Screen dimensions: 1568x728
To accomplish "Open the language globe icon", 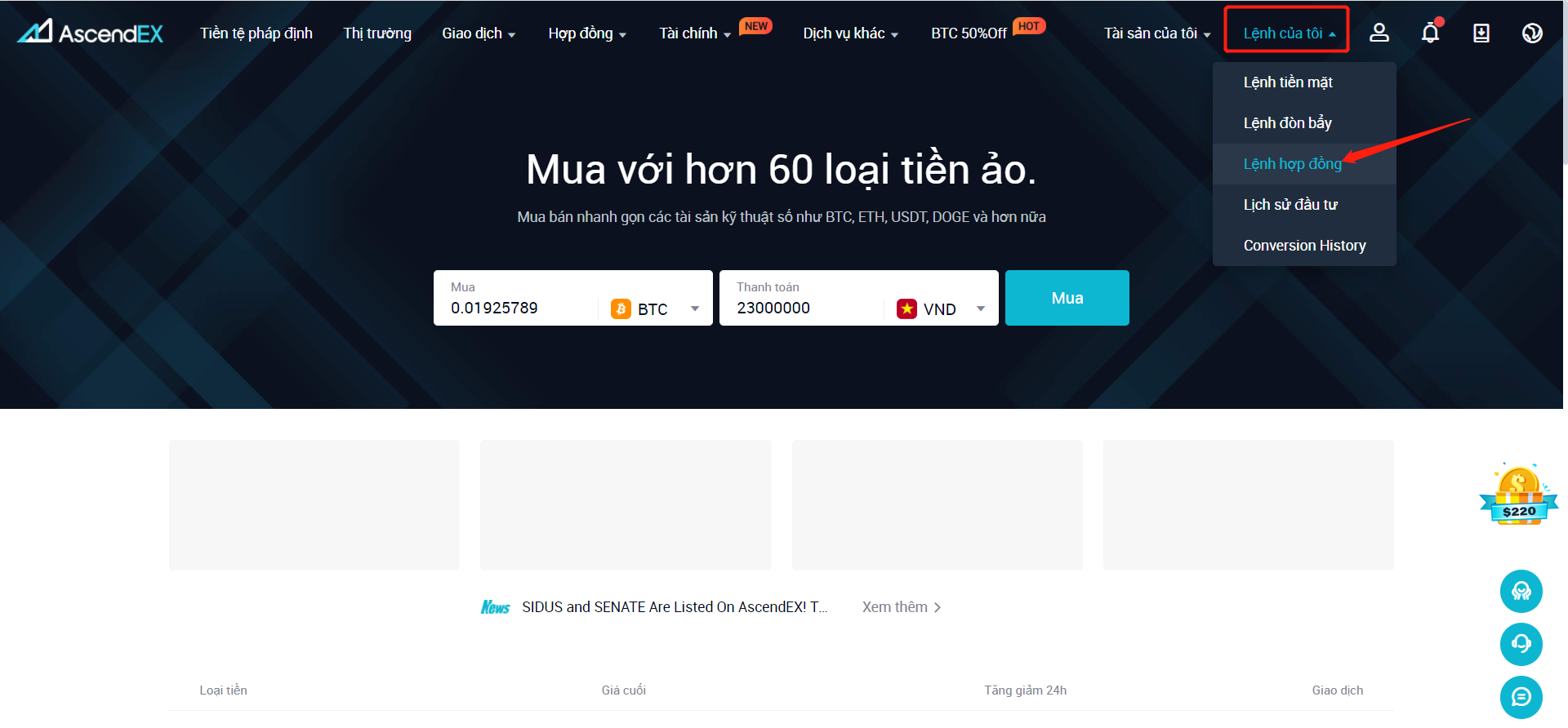I will pyautogui.click(x=1532, y=33).
